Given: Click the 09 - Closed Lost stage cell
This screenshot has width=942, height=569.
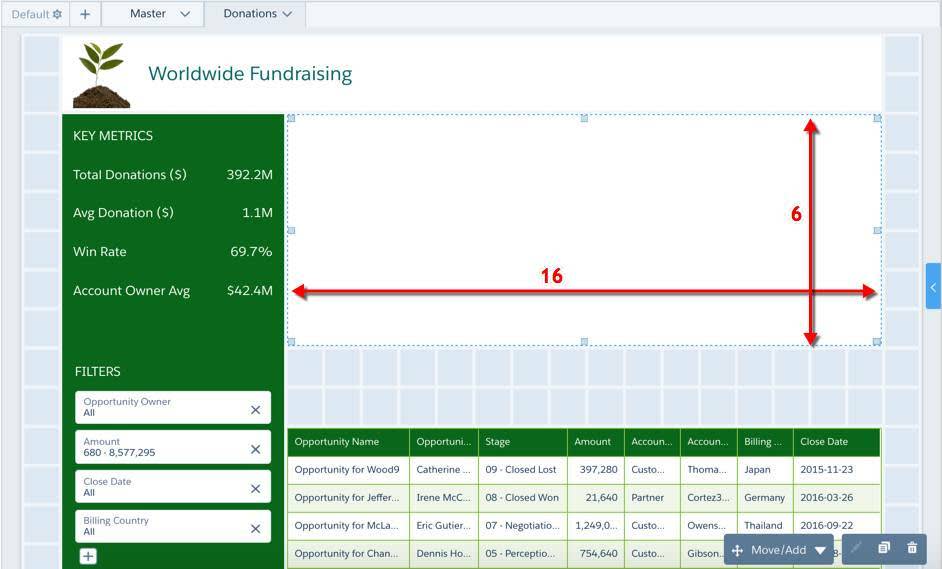Looking at the screenshot, I should pos(523,470).
